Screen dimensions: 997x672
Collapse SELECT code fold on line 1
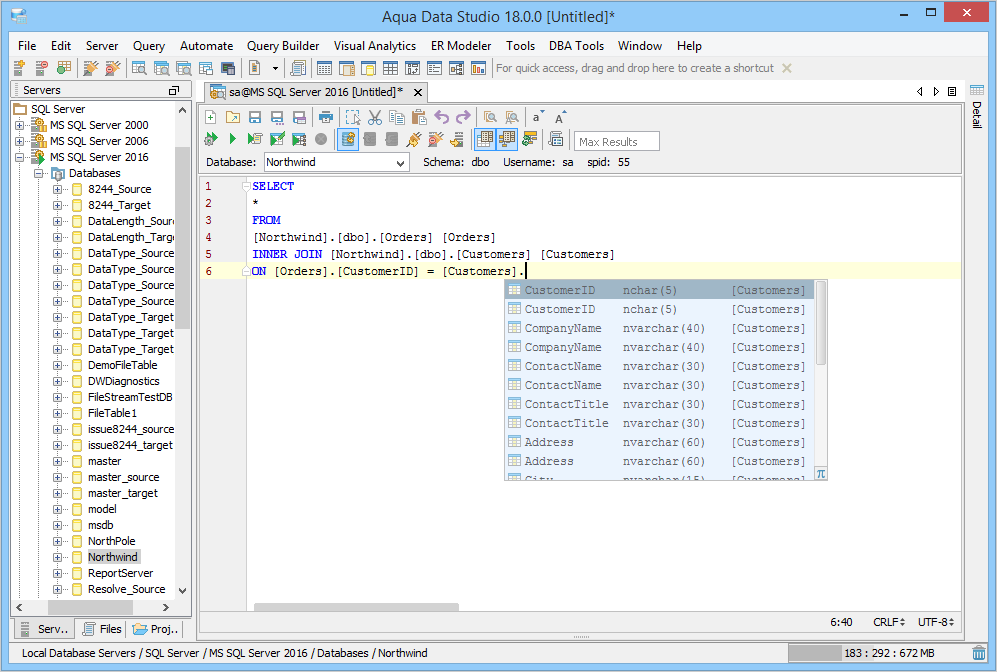(246, 186)
